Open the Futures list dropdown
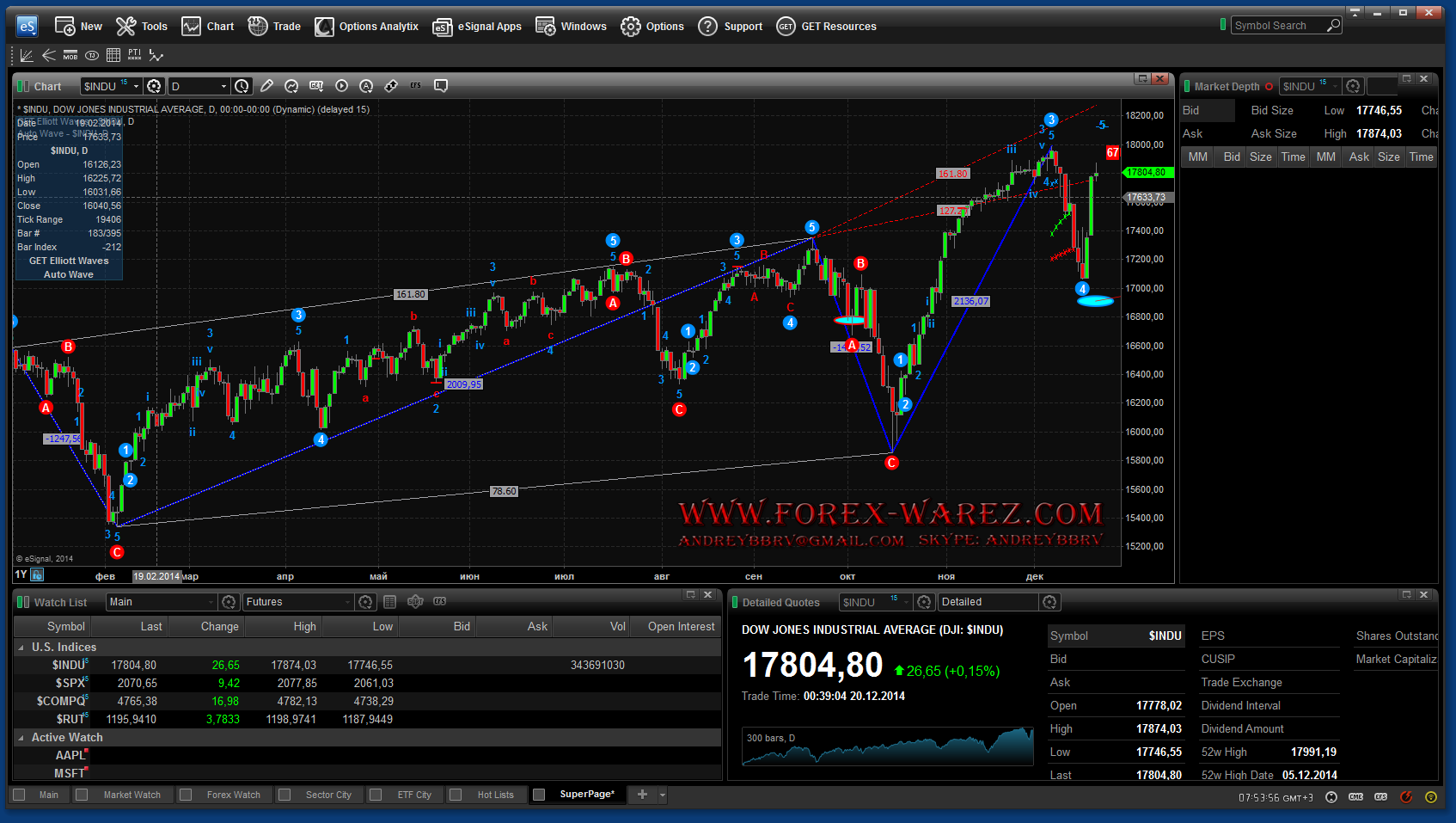The height and width of the screenshot is (823, 1456). coord(297,602)
